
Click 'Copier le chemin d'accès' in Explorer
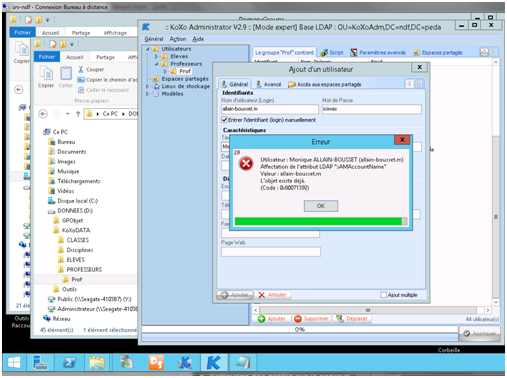point(107,80)
